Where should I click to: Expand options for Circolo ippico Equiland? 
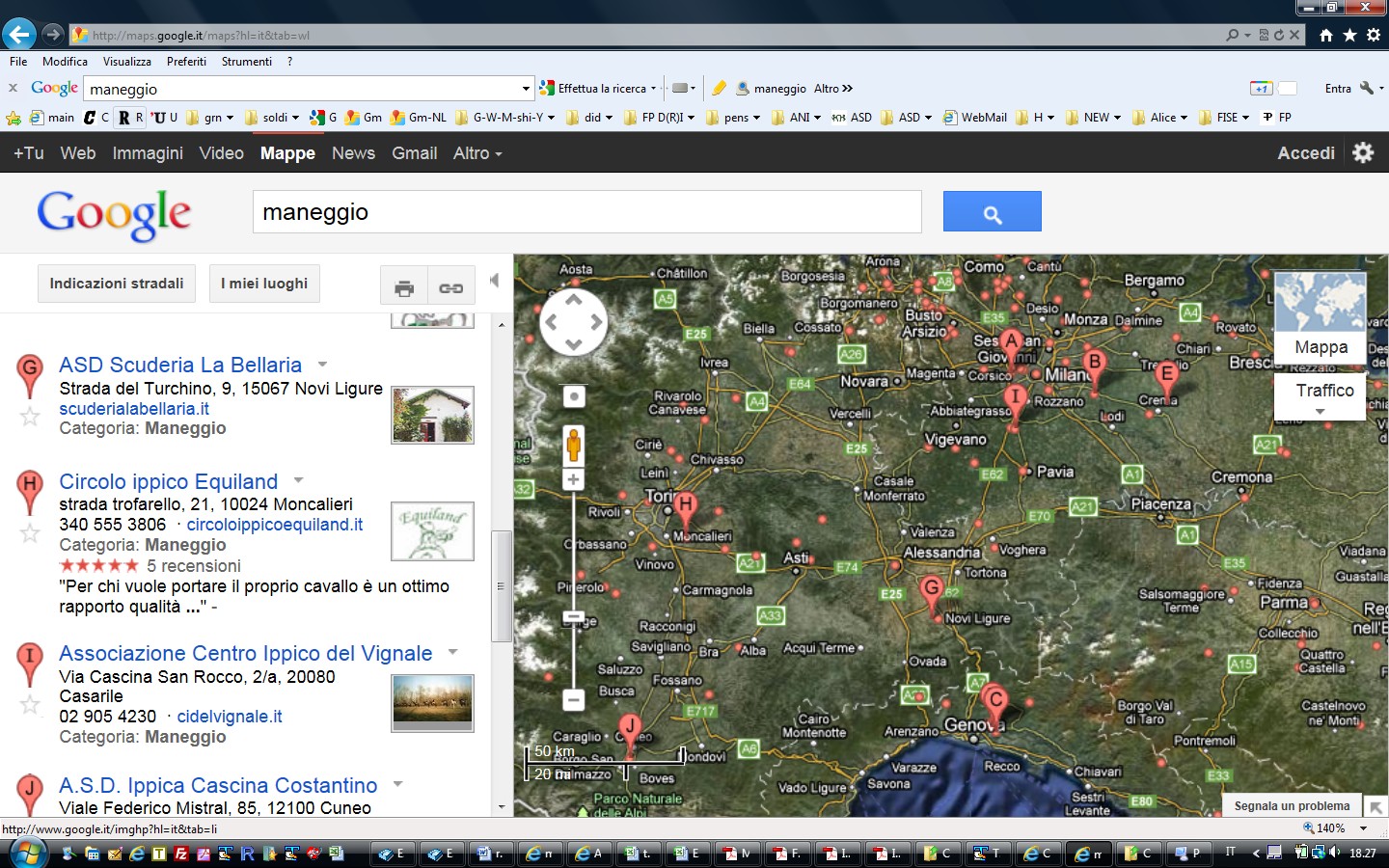(x=298, y=480)
